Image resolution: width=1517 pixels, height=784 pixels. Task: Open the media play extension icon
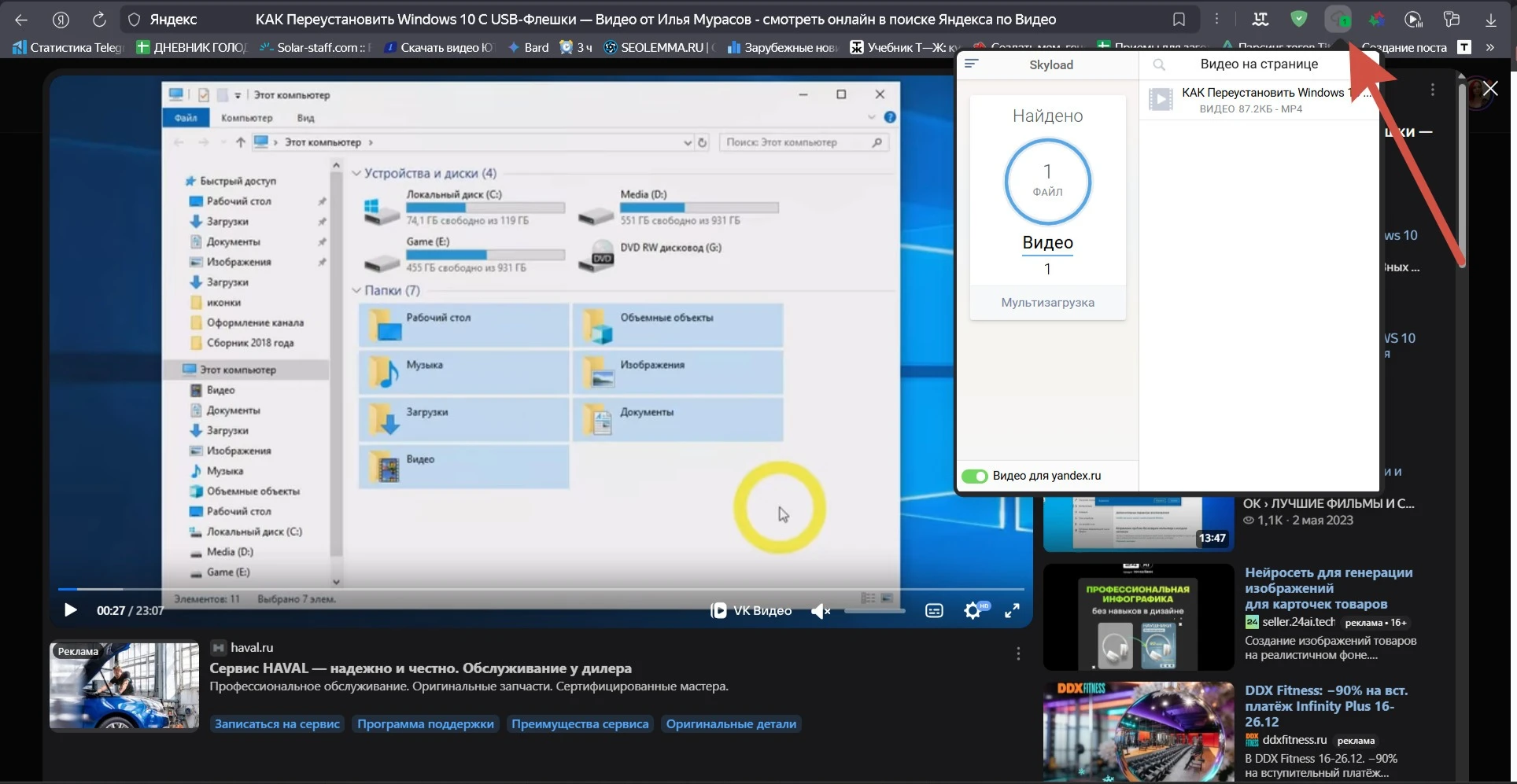click(1414, 20)
